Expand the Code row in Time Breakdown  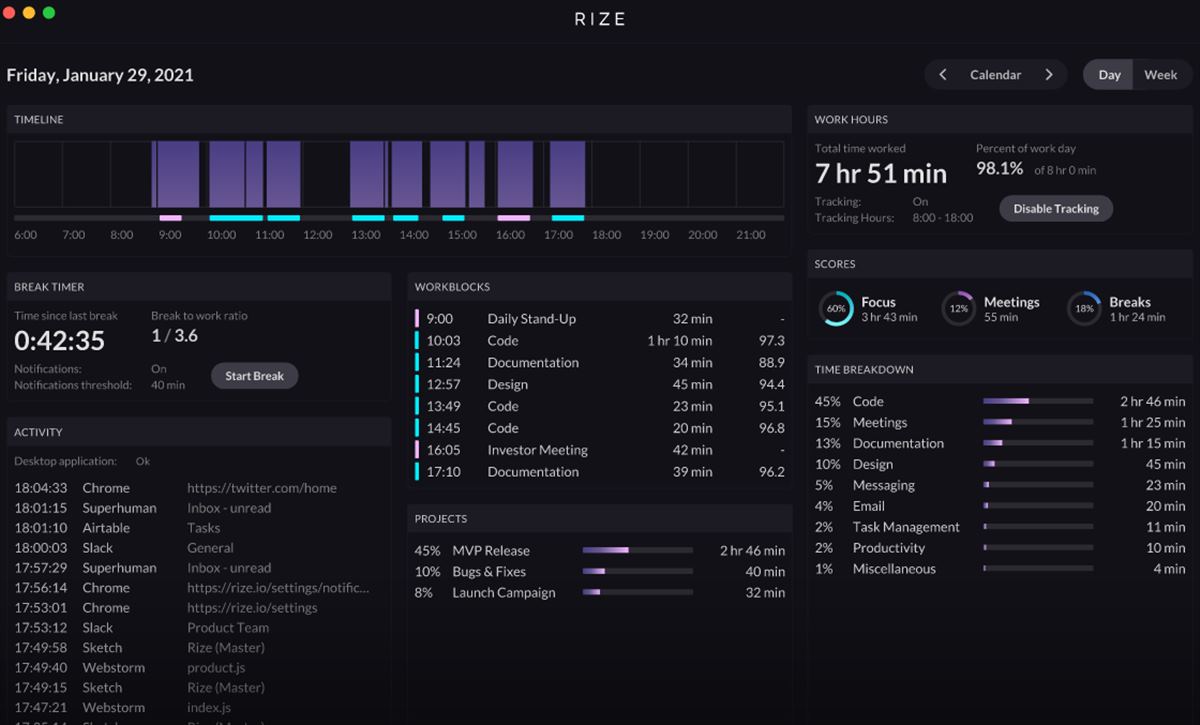(868, 401)
